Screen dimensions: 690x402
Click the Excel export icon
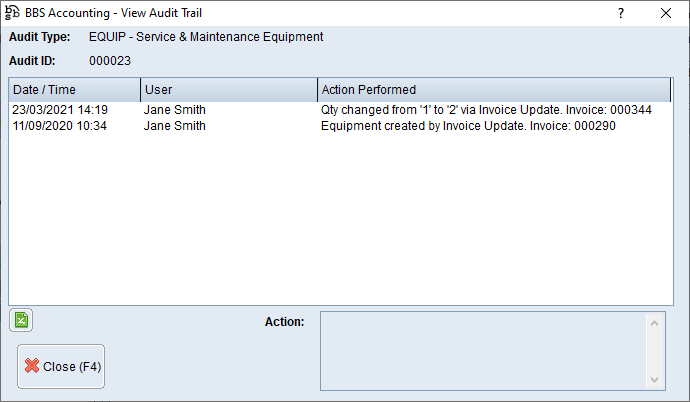(20, 320)
